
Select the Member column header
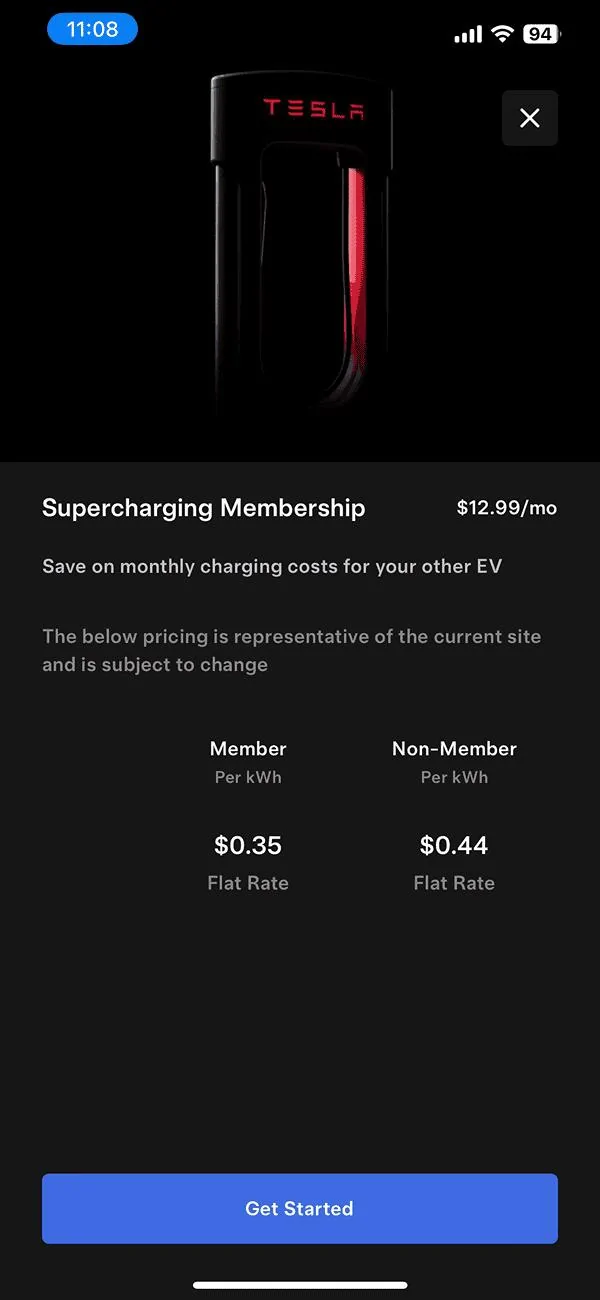click(248, 749)
